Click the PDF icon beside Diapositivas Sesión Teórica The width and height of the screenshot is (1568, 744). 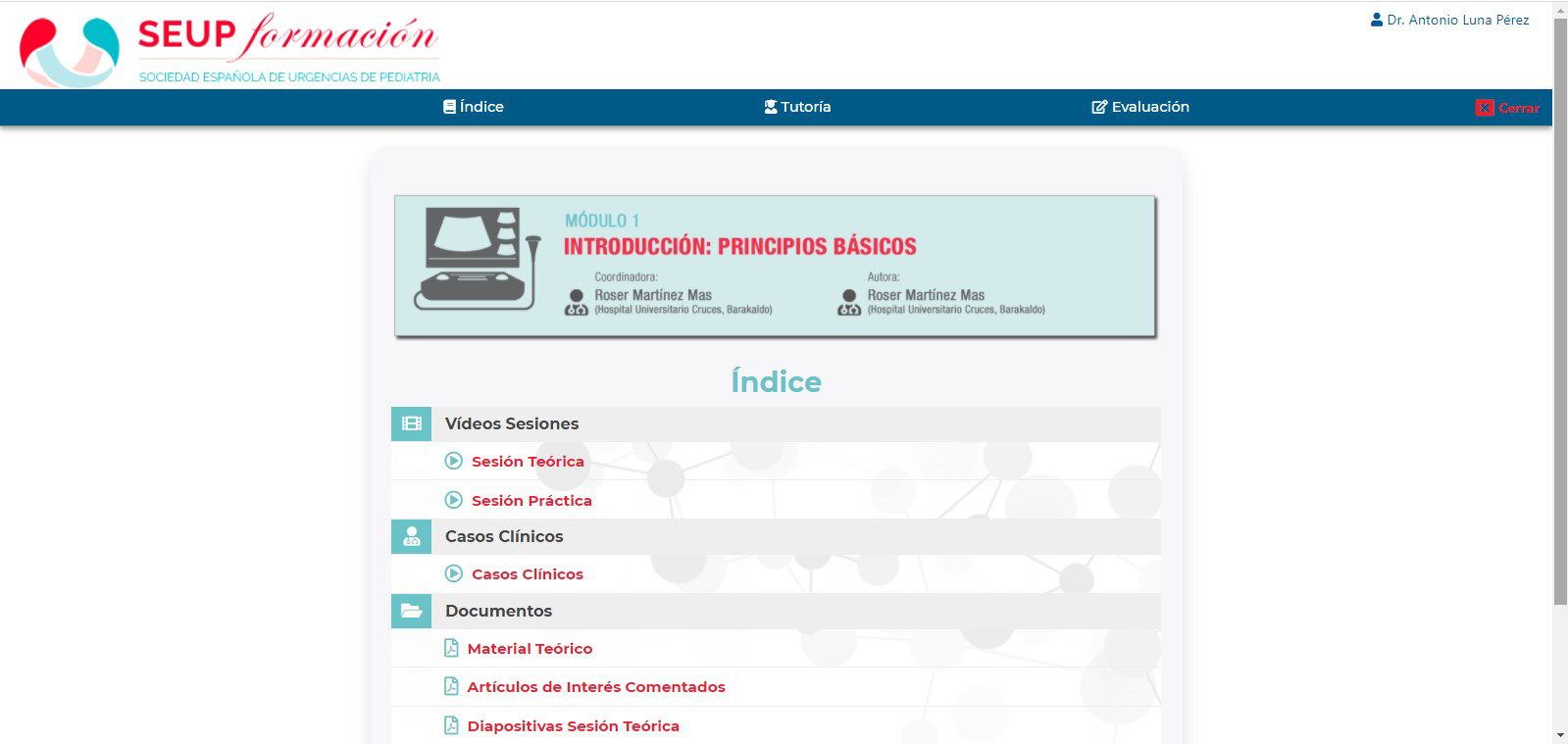(x=451, y=725)
